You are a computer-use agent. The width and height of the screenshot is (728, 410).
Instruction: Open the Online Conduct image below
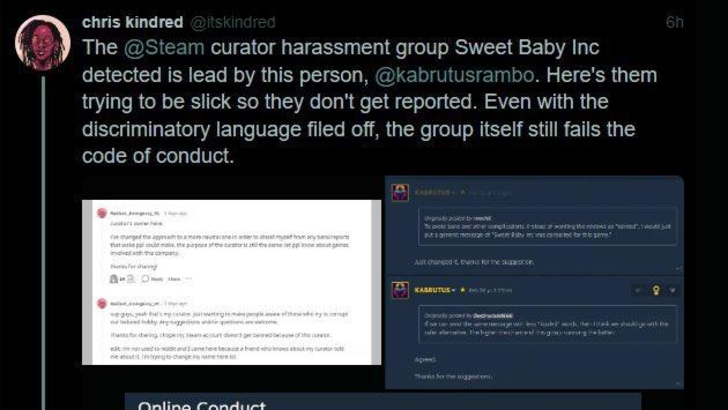[x=383, y=401]
